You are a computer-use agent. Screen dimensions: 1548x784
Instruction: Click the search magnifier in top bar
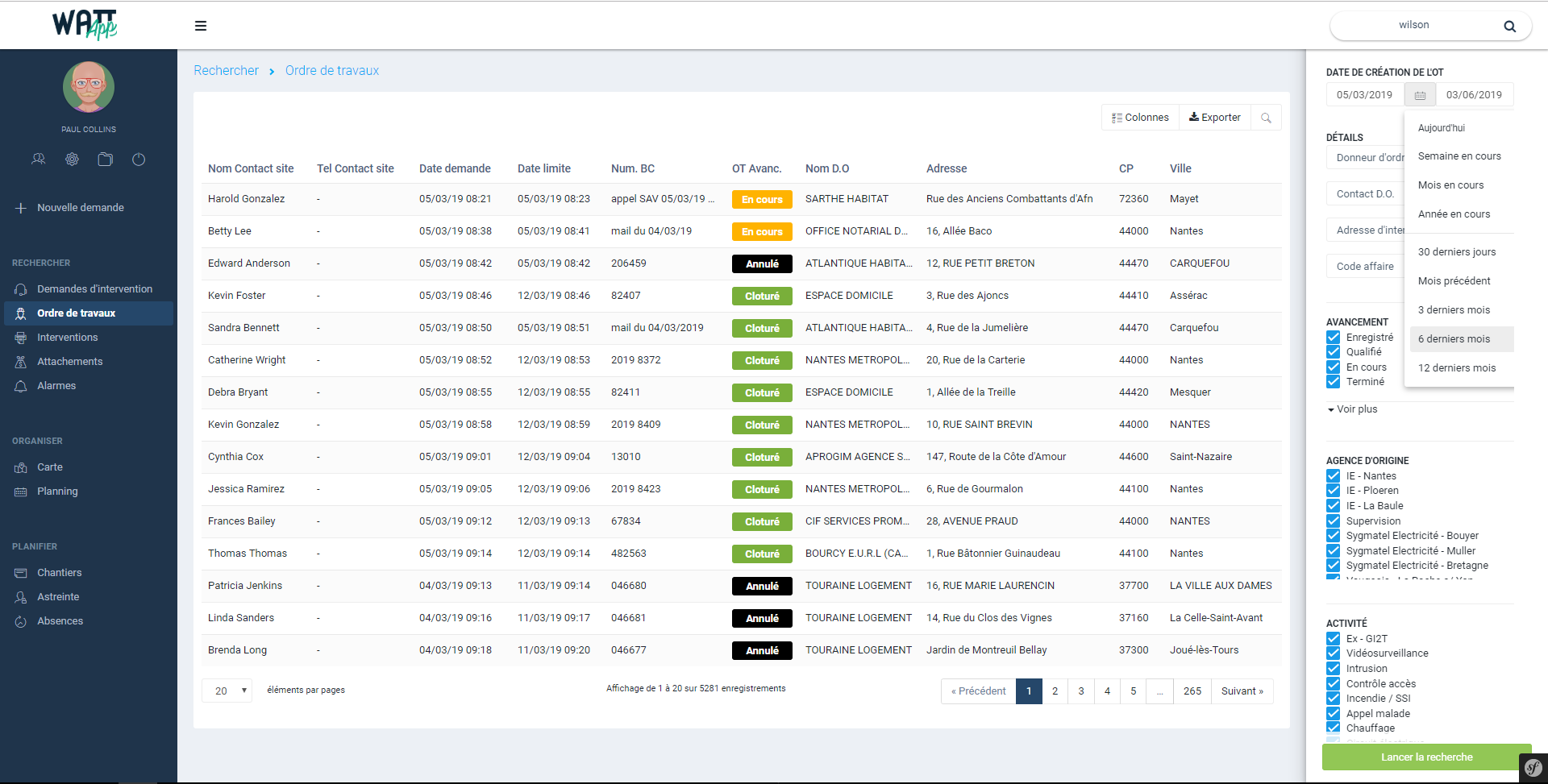[1509, 26]
